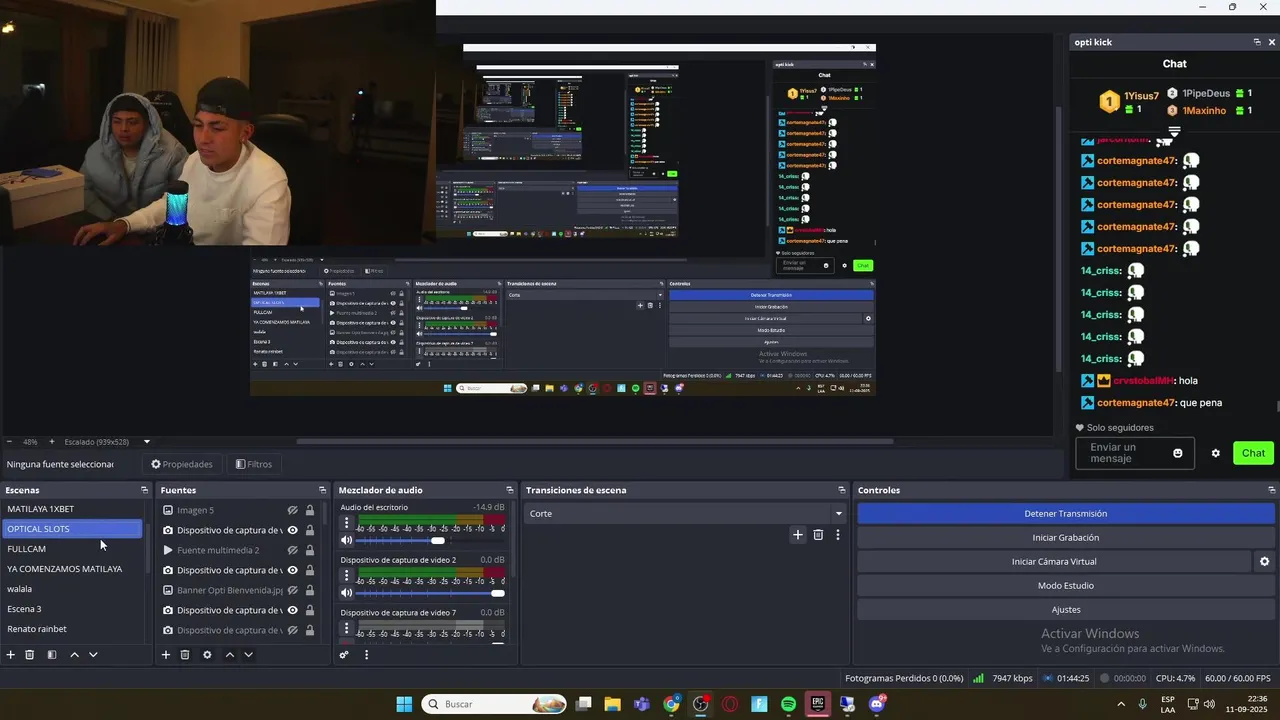Open Opera browser from the taskbar
Screen dimensions: 1280x720
(730, 704)
